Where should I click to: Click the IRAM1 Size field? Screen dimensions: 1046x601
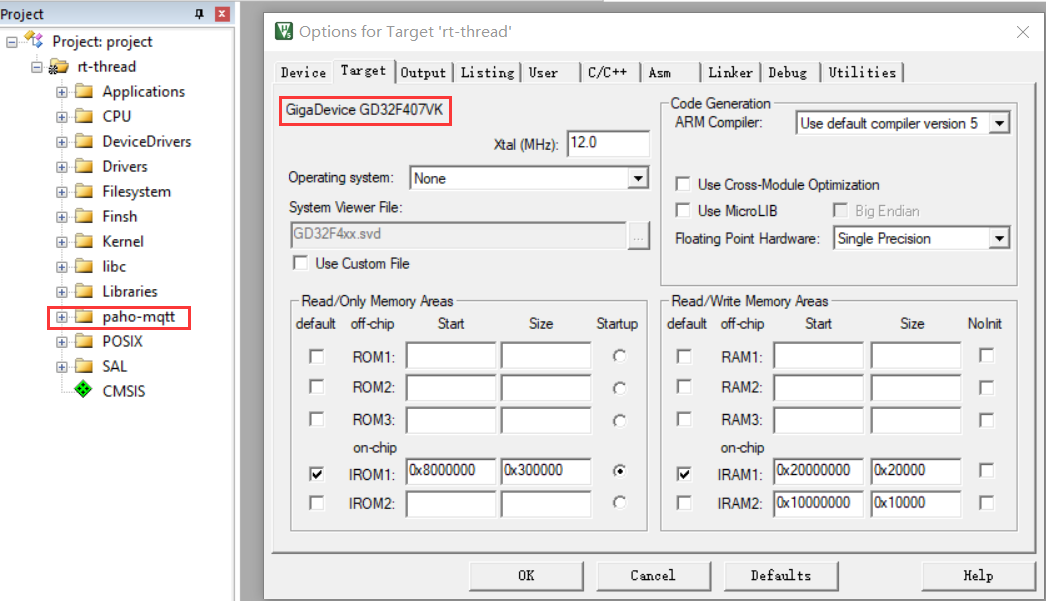tap(916, 471)
